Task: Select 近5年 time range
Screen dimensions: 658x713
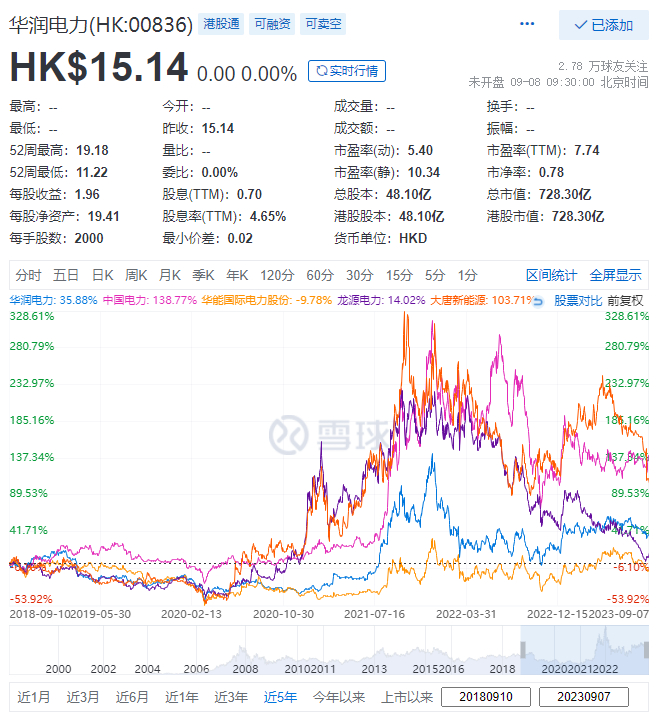Action: (280, 697)
